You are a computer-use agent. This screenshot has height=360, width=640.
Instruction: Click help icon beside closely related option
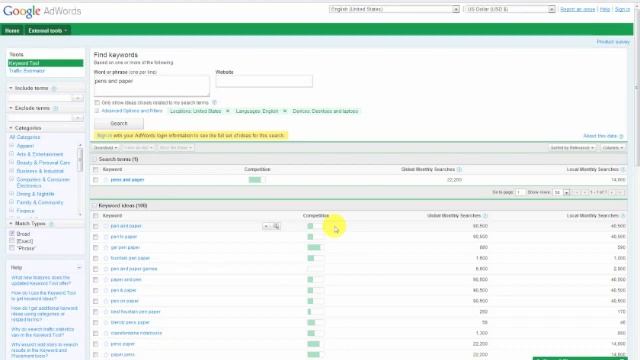214,103
